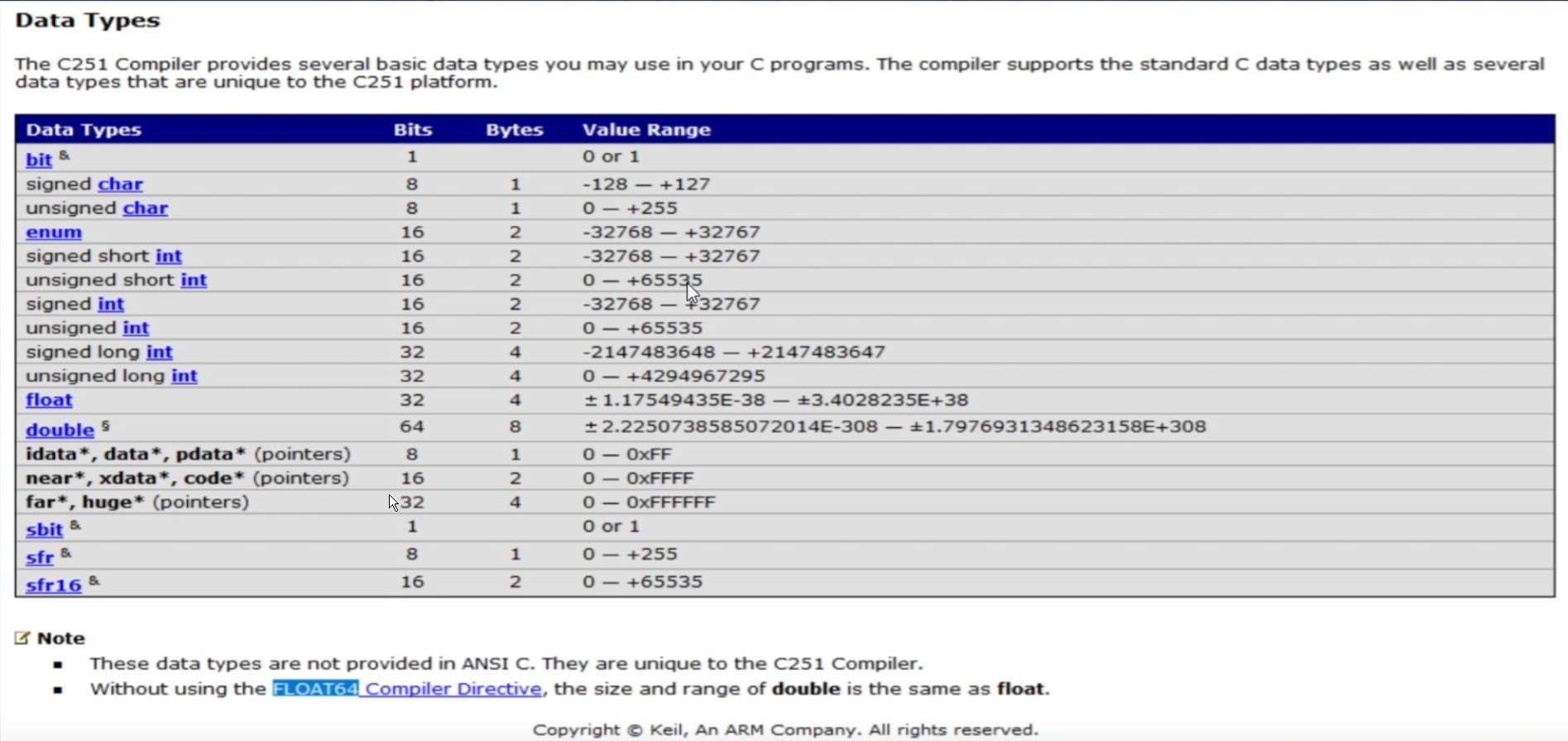Open char link in unsigned char row

tap(146, 208)
